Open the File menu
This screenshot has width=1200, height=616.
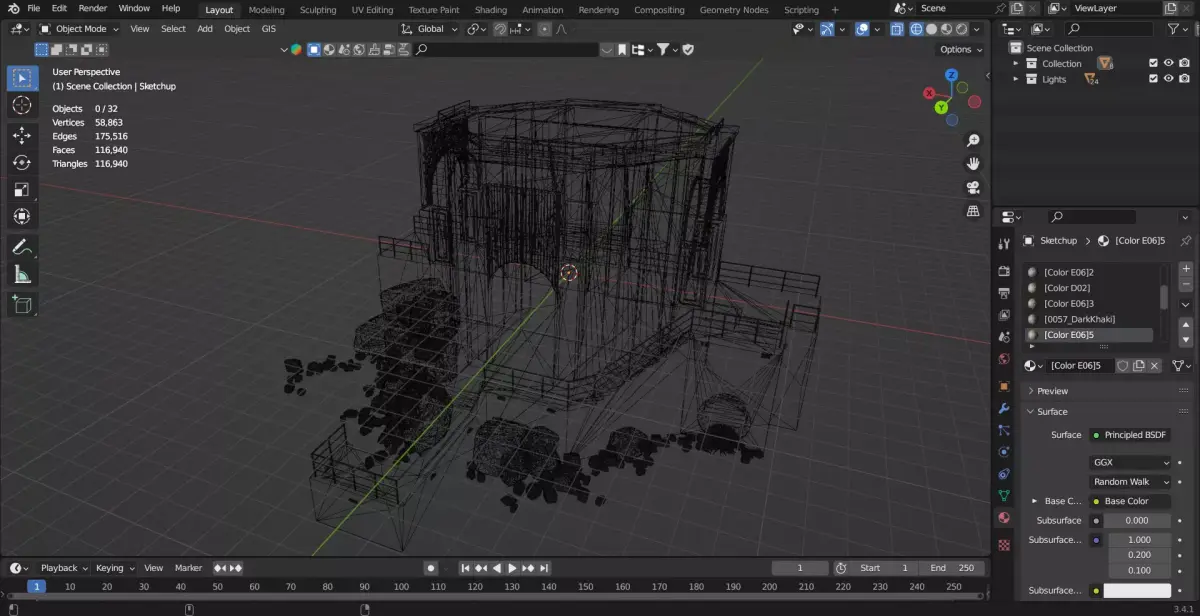tap(33, 8)
